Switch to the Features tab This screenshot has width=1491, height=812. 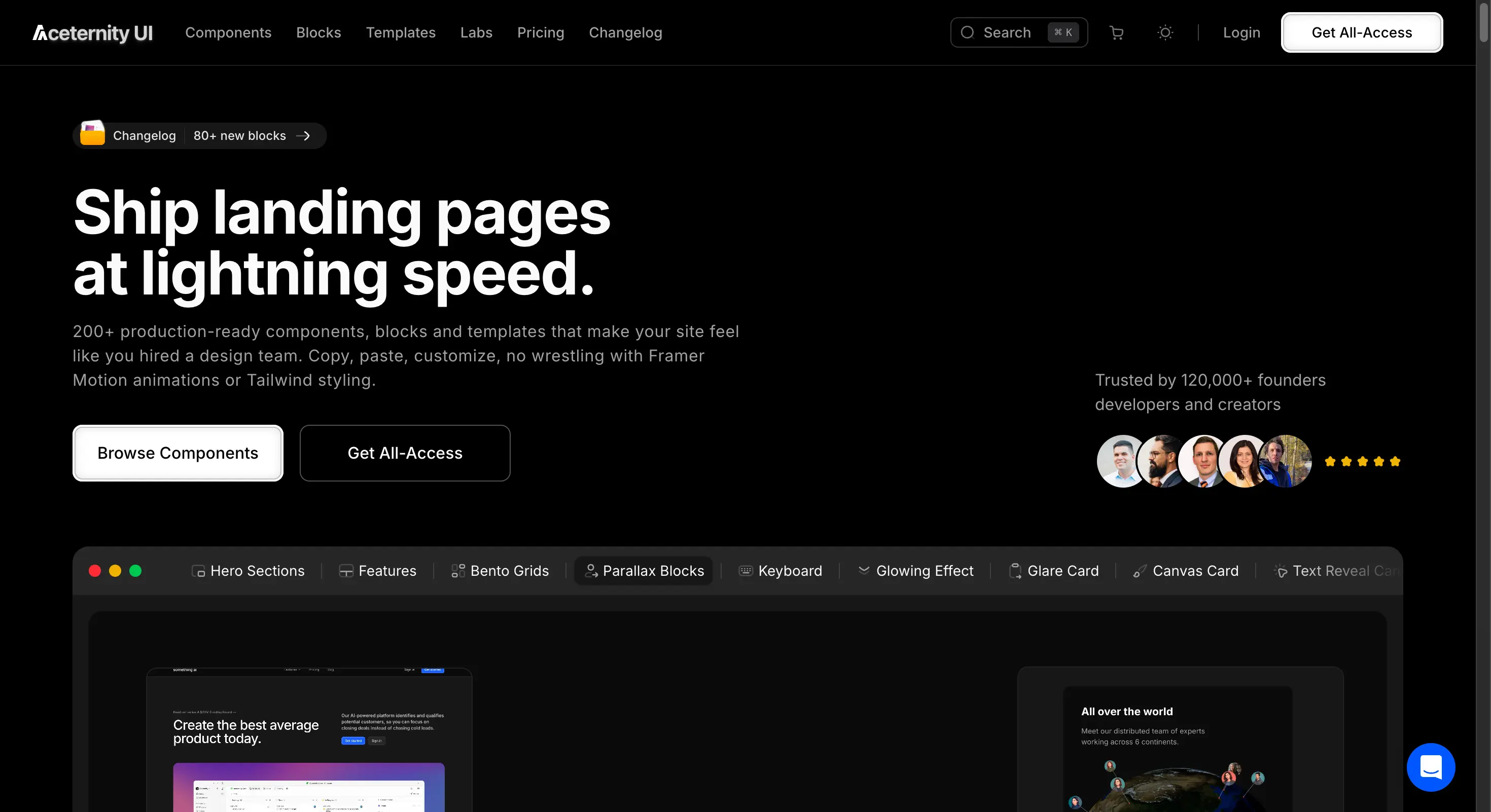[377, 571]
